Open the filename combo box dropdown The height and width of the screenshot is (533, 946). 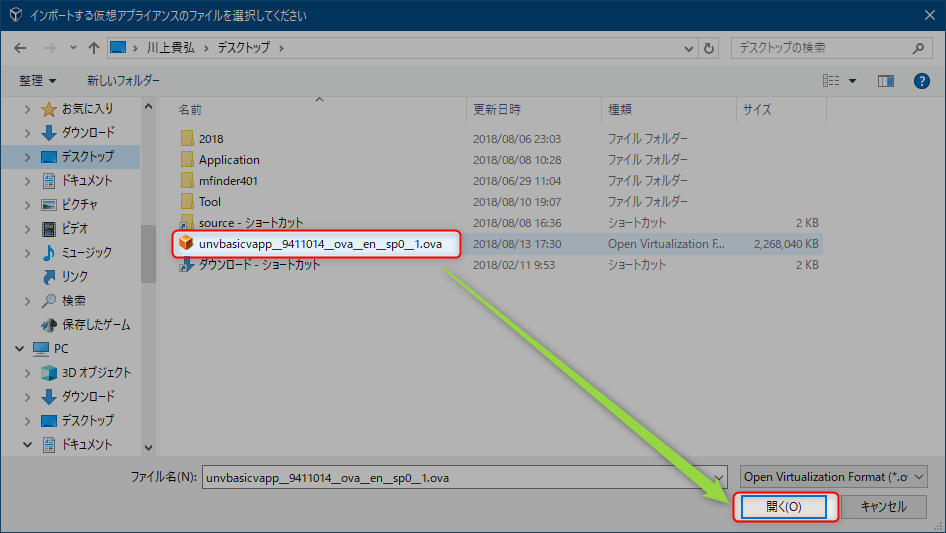click(719, 477)
